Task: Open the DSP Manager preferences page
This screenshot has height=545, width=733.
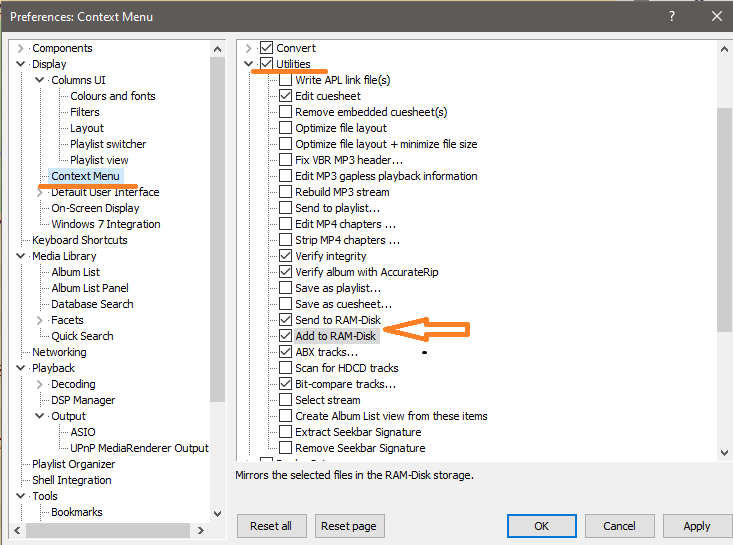Action: point(83,400)
